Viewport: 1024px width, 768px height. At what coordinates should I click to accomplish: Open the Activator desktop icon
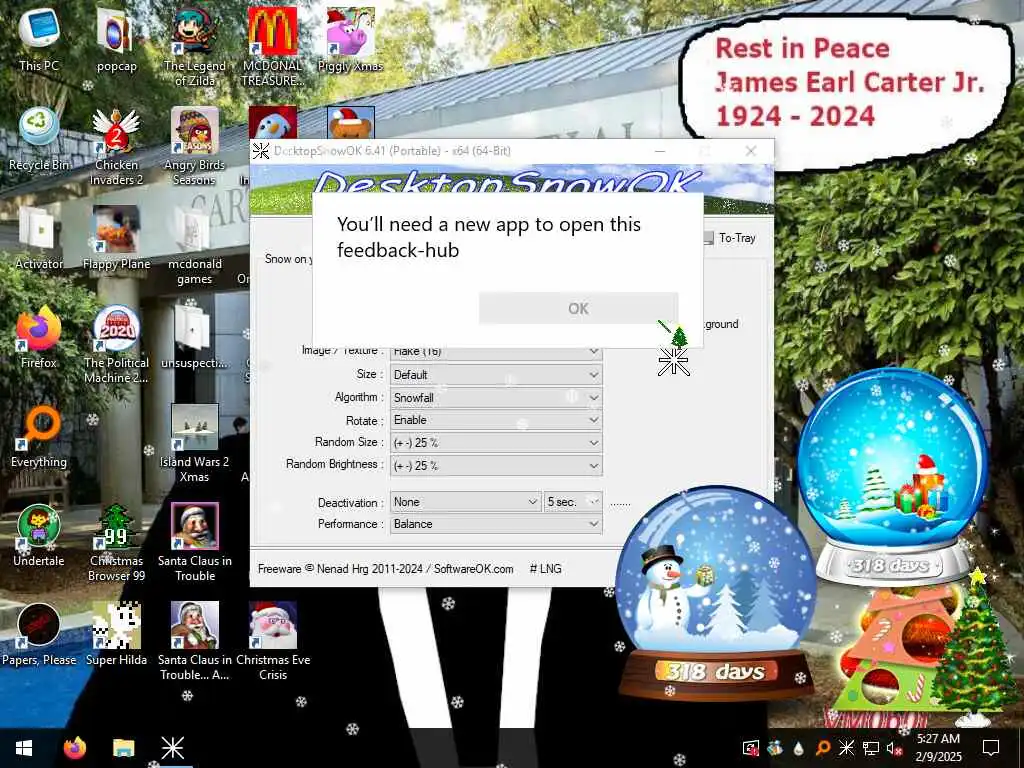[x=39, y=238]
